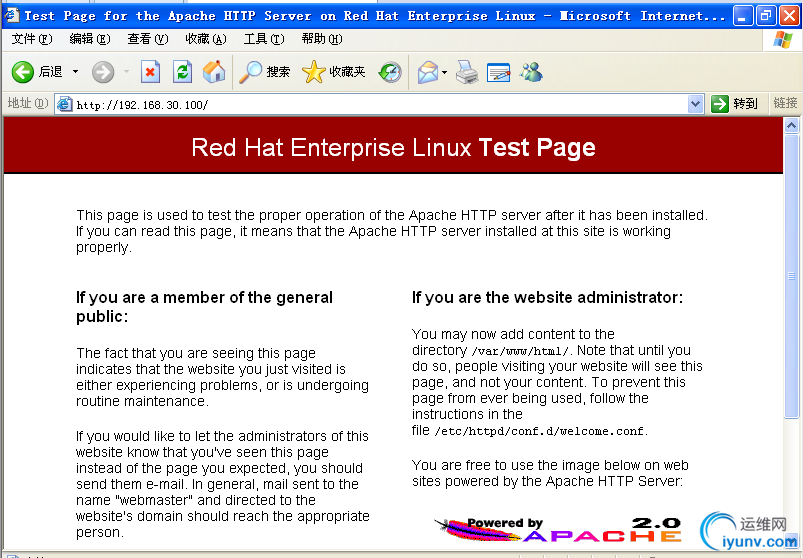This screenshot has width=803, height=558.
Task: Click the page icon beside the URL
Action: [65, 104]
